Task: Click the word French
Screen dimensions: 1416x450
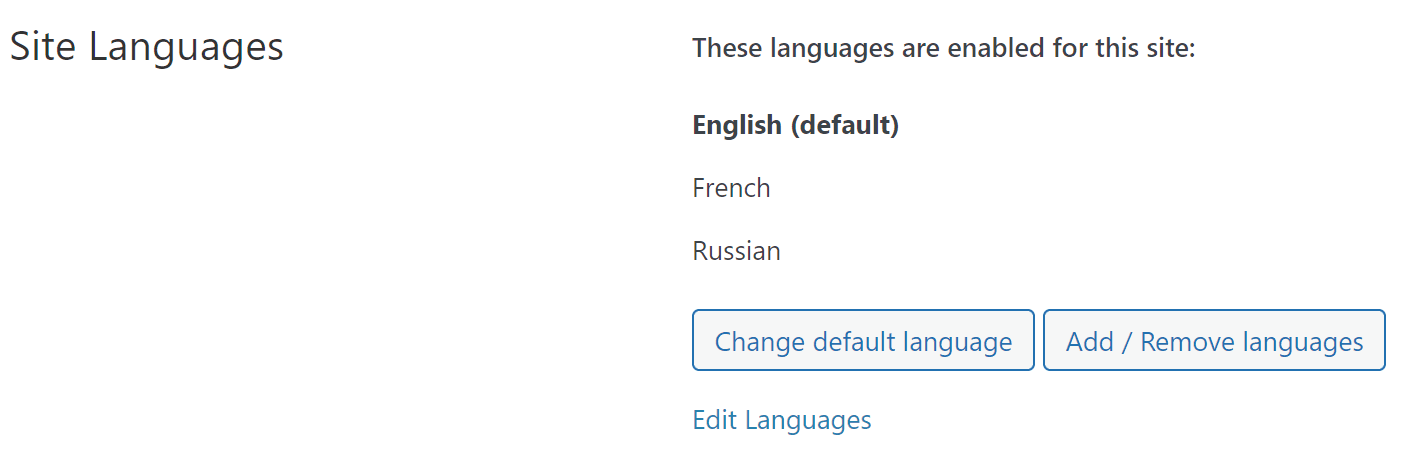Action: click(x=731, y=188)
